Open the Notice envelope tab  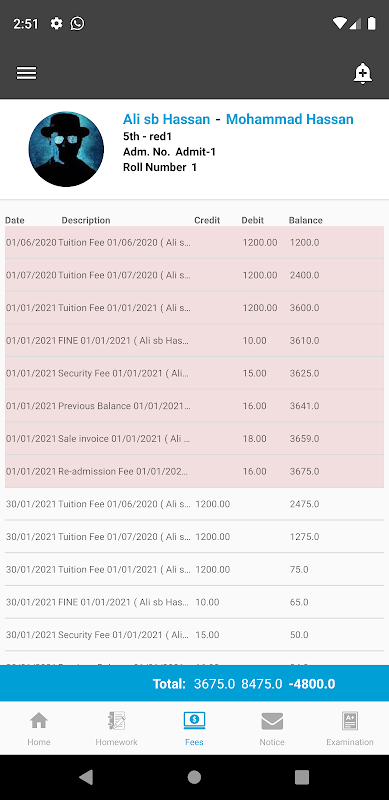[272, 729]
